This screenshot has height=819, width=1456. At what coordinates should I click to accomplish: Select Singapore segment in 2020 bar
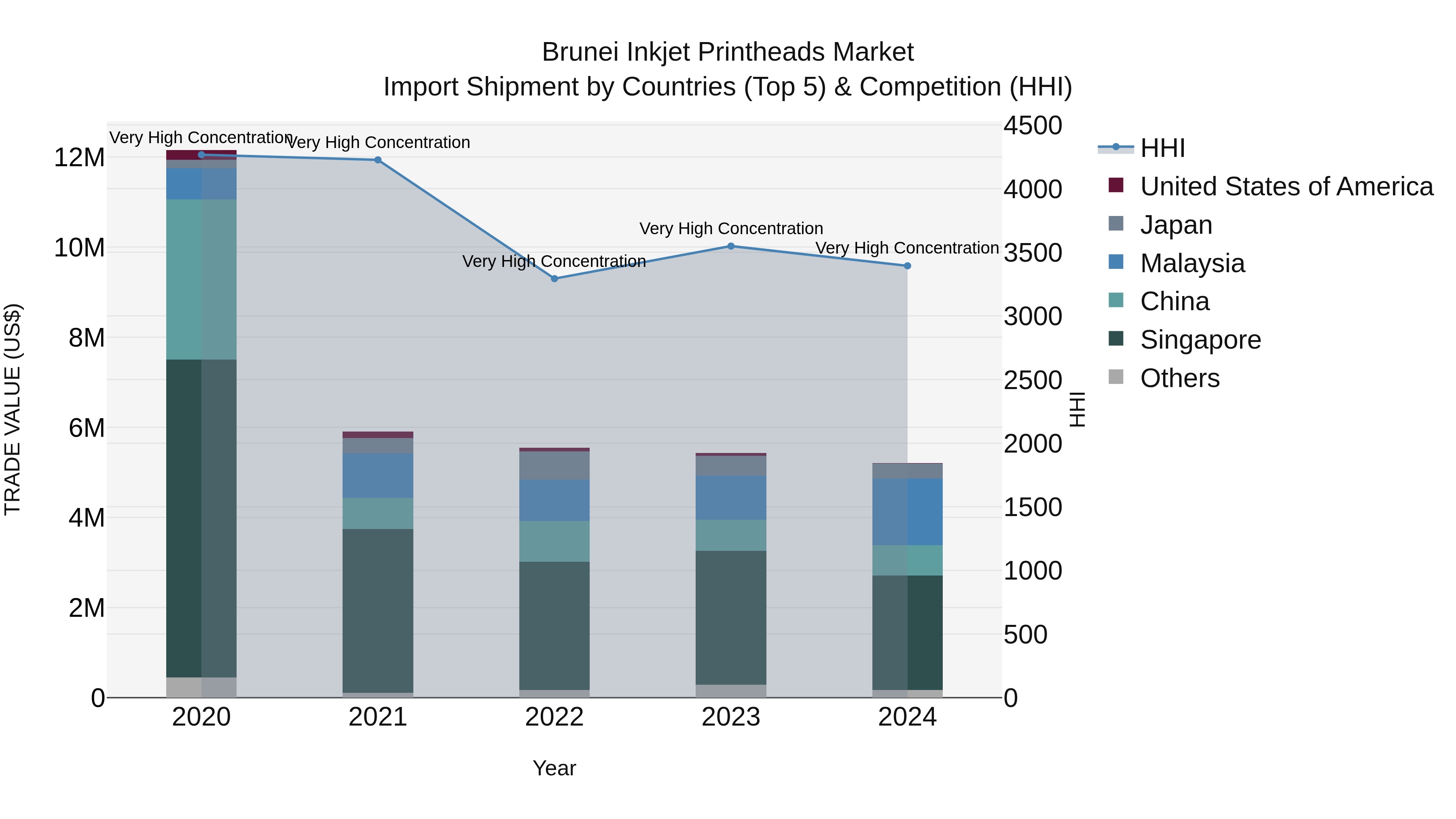tap(201, 518)
